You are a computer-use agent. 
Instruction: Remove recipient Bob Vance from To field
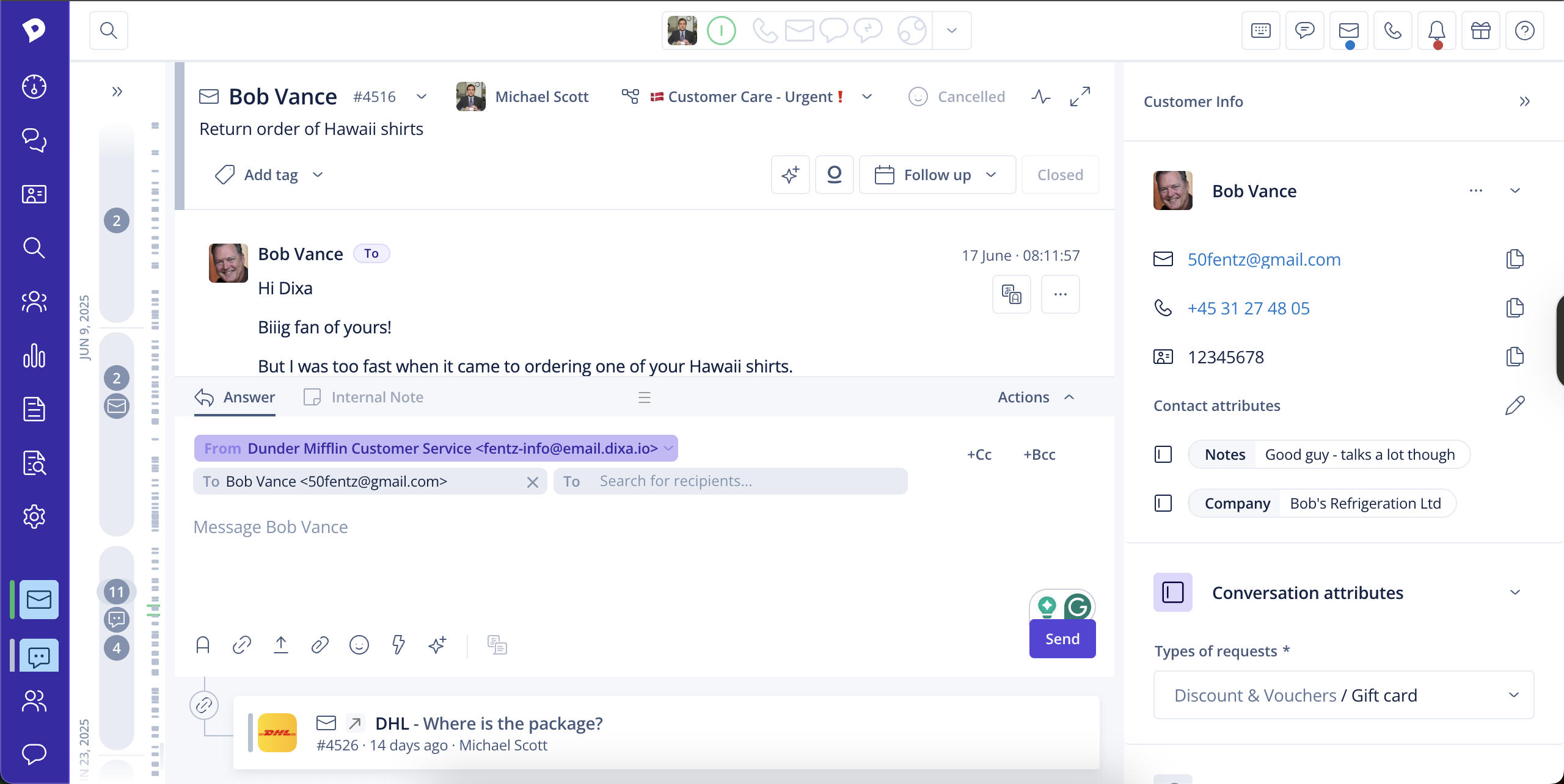point(533,482)
